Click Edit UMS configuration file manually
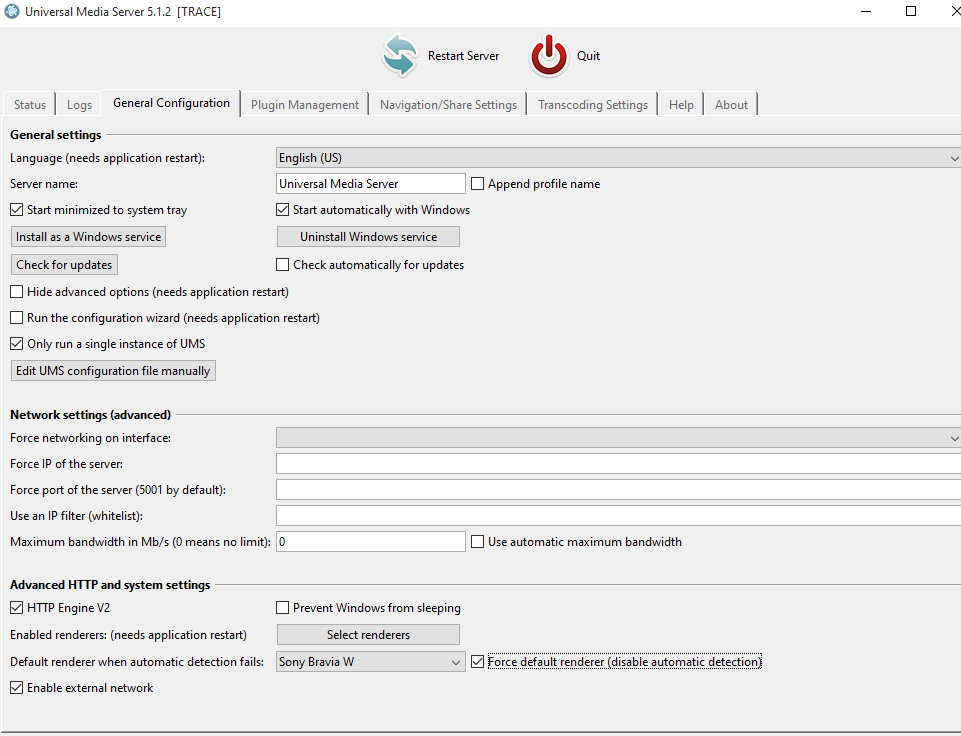961x736 pixels. (x=113, y=371)
